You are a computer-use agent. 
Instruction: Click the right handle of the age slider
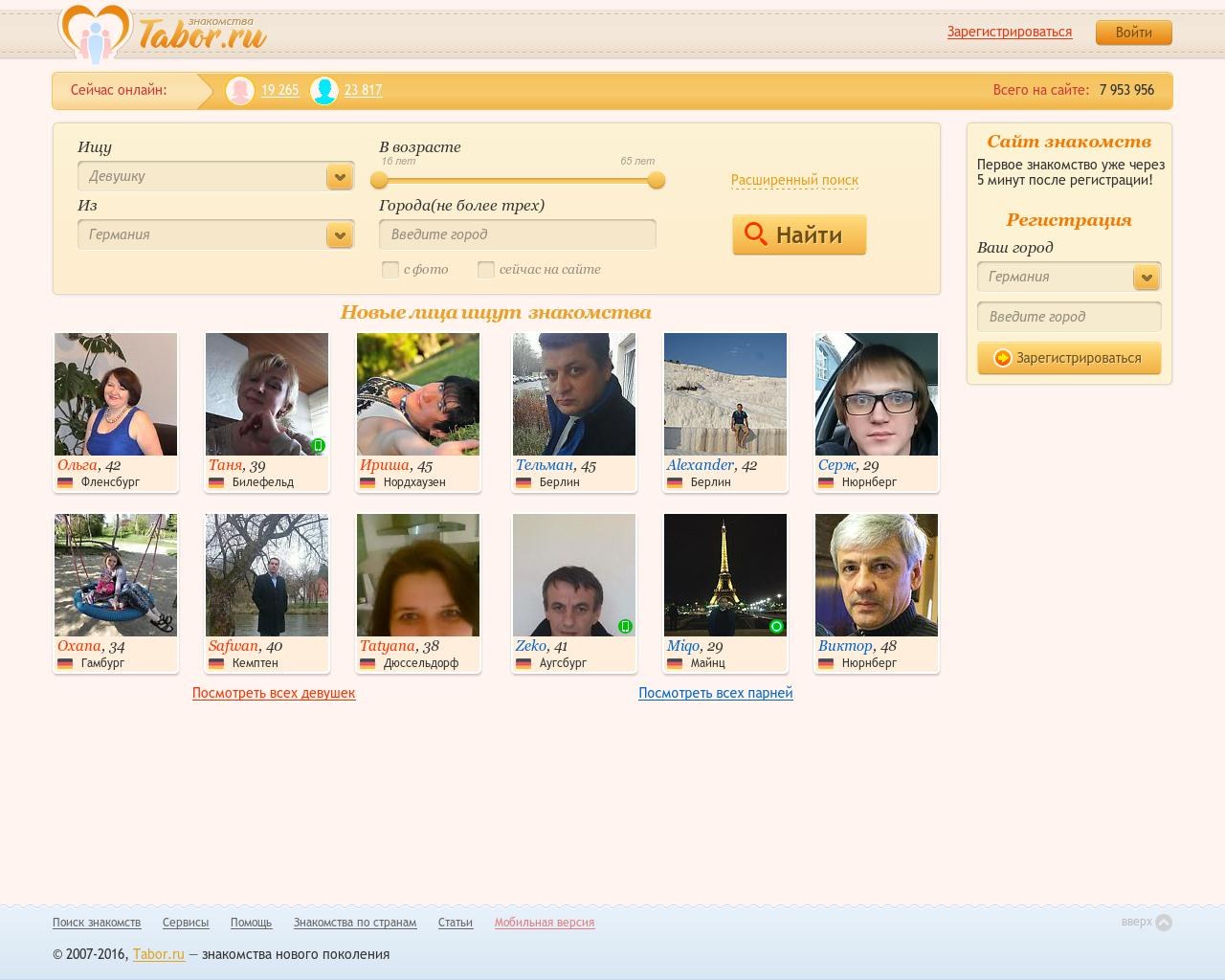tap(656, 180)
